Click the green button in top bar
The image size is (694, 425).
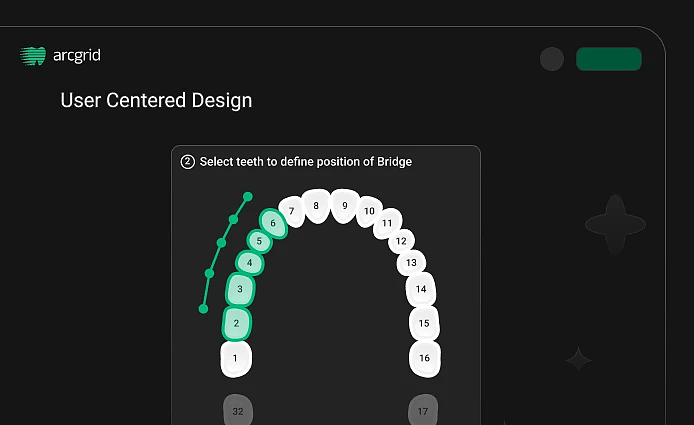608,59
